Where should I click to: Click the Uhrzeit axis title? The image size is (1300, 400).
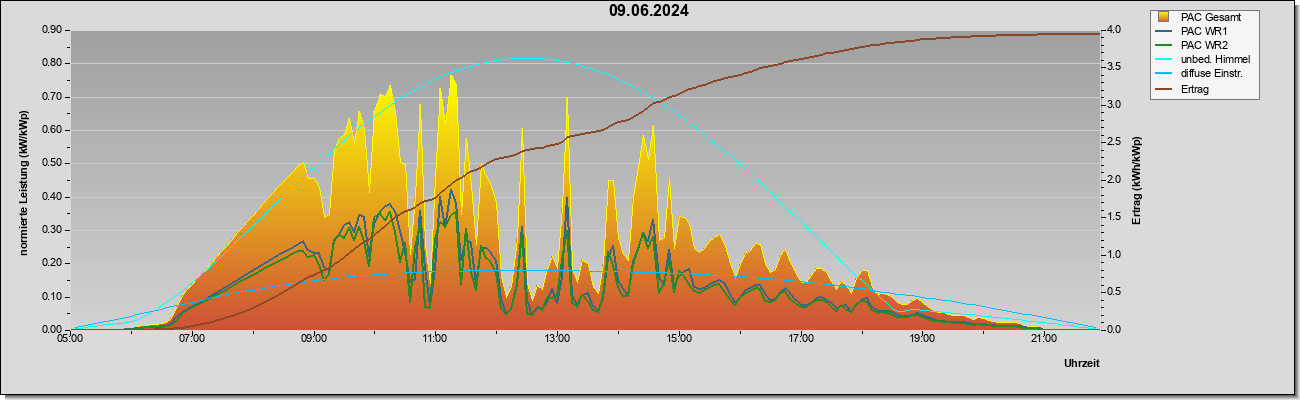1081,364
